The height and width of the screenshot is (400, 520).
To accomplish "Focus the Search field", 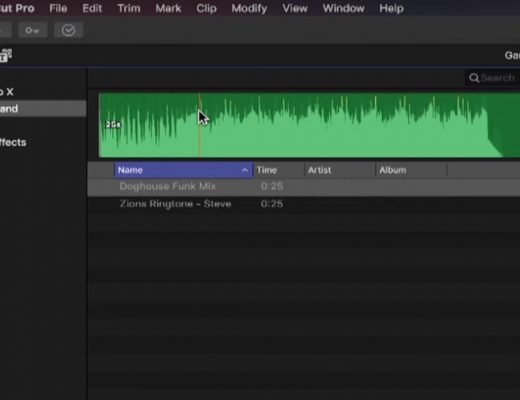I will pos(493,78).
